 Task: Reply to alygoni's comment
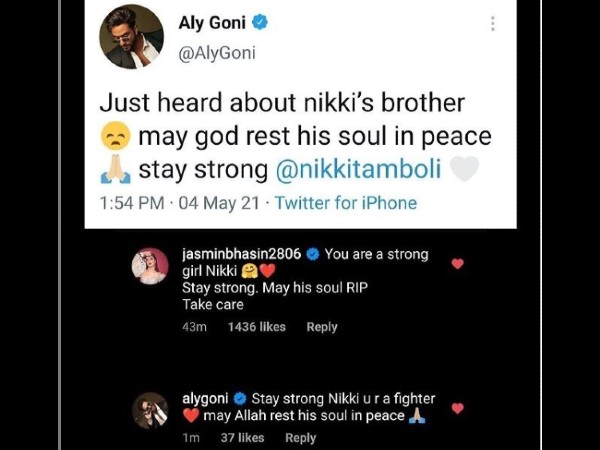(301, 438)
